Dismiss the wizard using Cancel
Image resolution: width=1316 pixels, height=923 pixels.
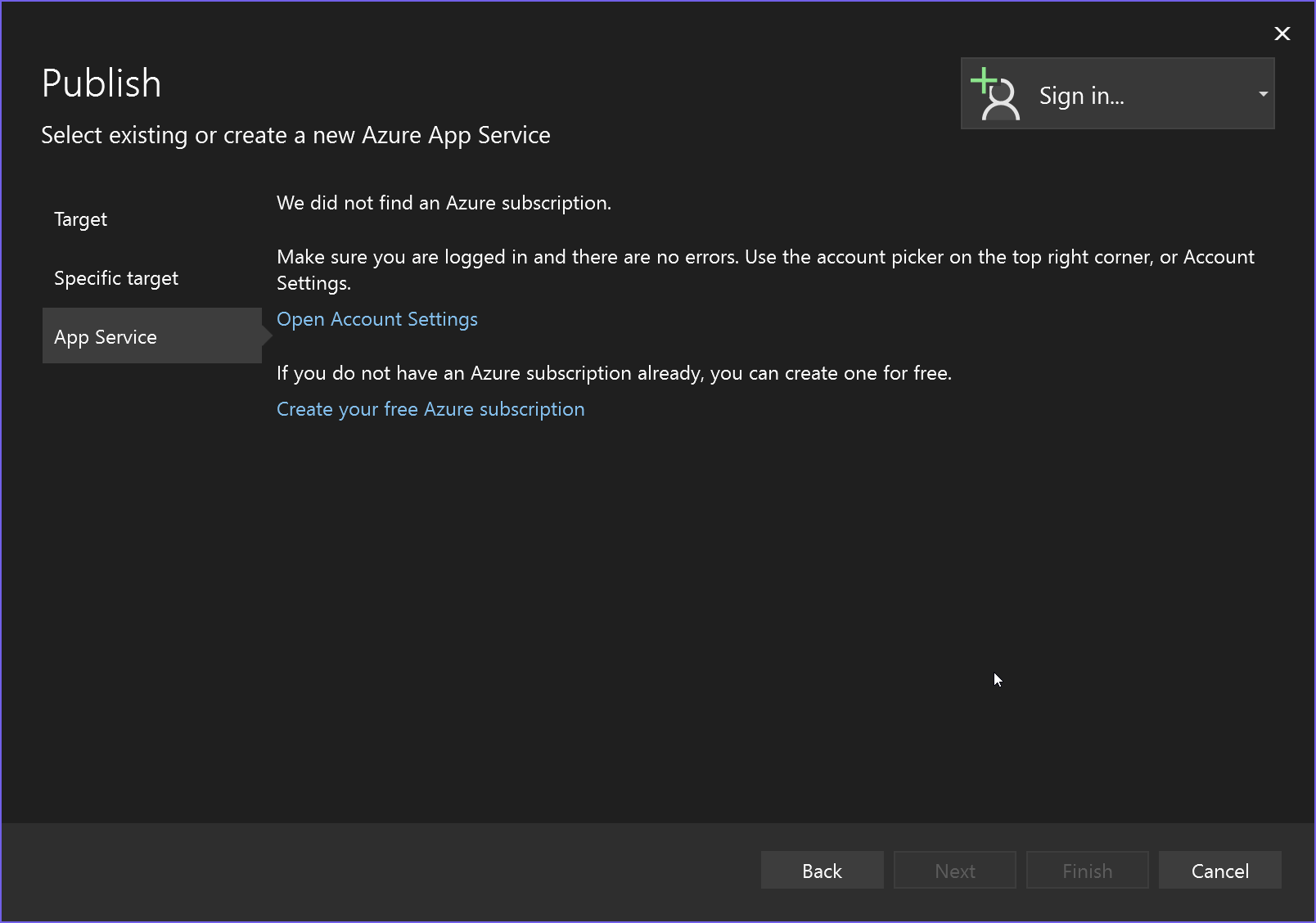click(x=1219, y=870)
